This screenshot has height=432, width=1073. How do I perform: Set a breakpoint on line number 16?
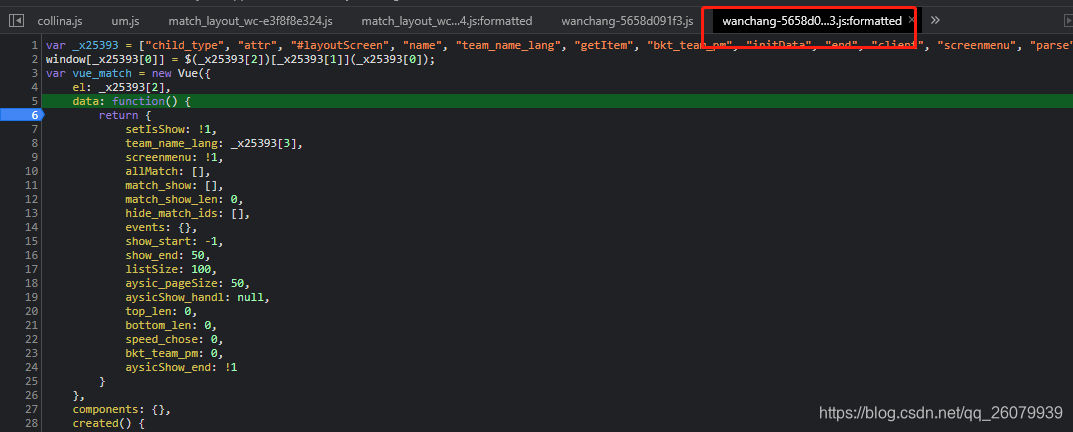tap(31, 255)
